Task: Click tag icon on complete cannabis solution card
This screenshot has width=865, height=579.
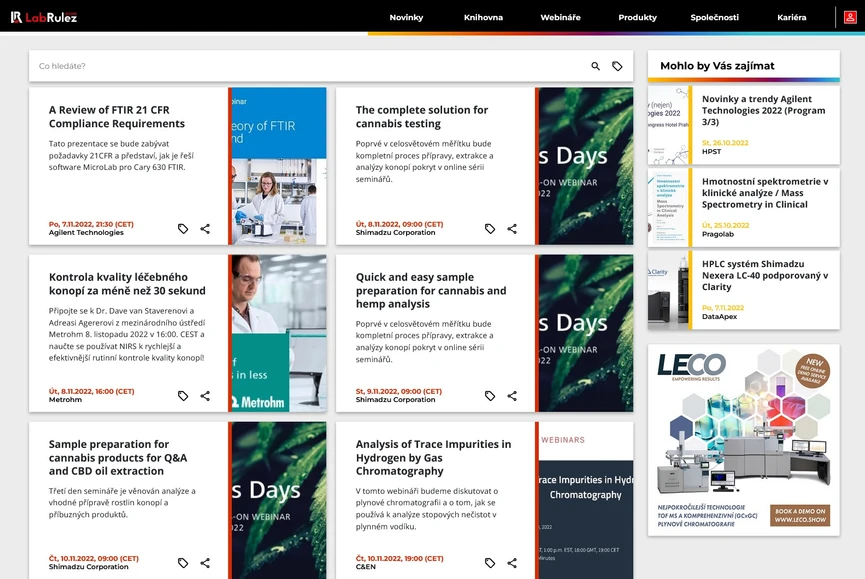Action: click(x=490, y=228)
